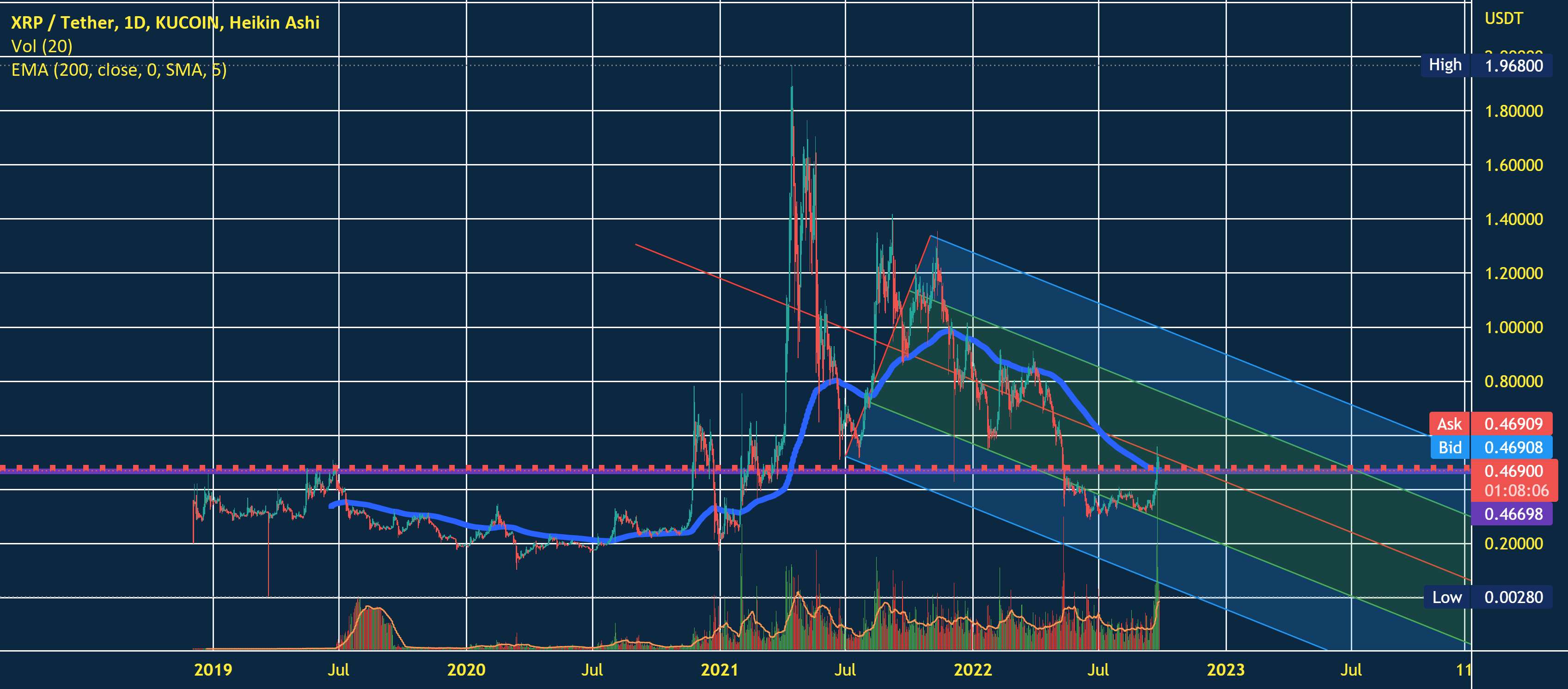The height and width of the screenshot is (689, 1568).
Task: Click the Ask 0.46909 price tag
Action: click(x=1491, y=424)
